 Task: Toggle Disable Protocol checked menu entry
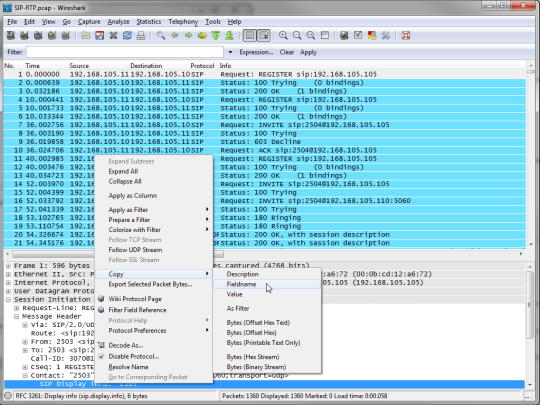pos(134,356)
